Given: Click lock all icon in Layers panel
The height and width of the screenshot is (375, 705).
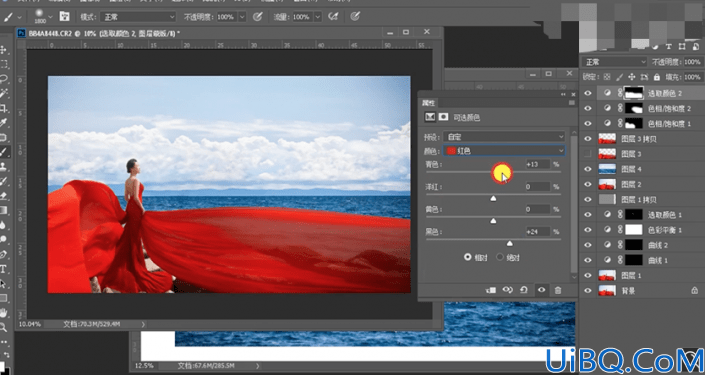Looking at the screenshot, I should pos(657,77).
